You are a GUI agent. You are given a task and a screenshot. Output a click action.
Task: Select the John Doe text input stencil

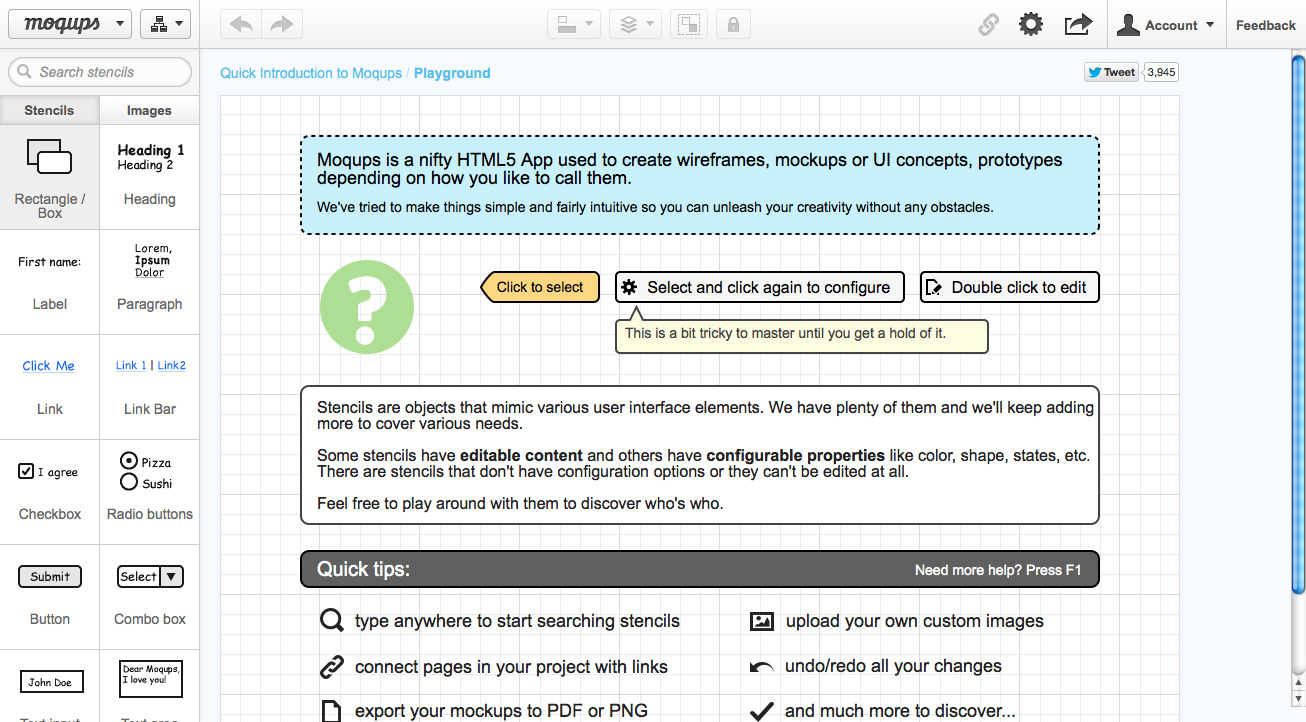click(50, 686)
